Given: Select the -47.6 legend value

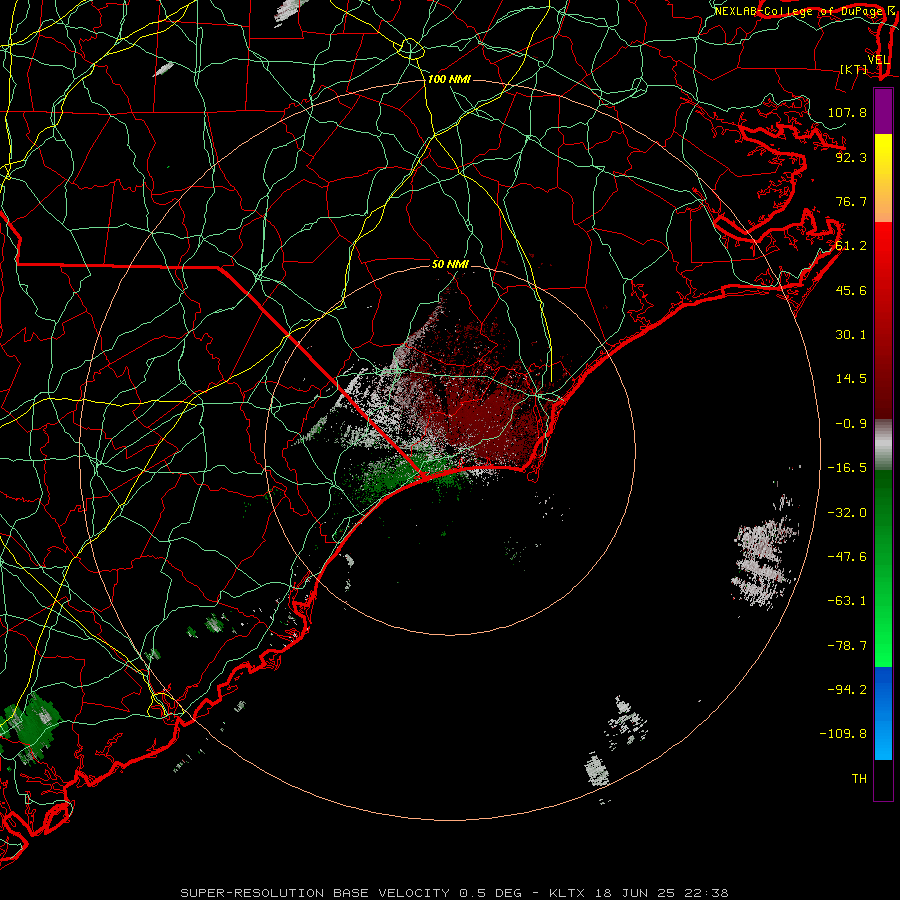Looking at the screenshot, I should [x=847, y=557].
